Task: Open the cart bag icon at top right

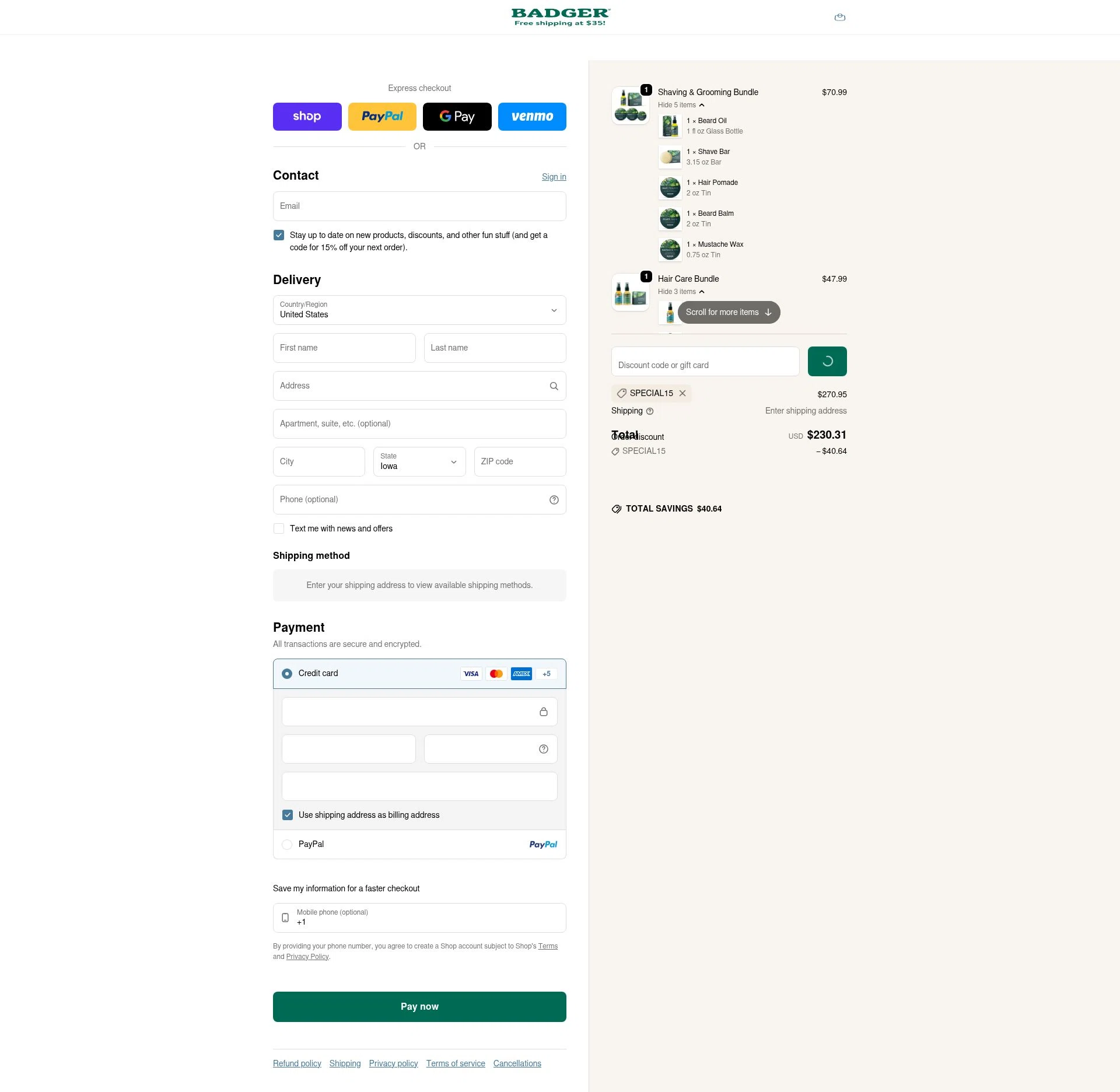Action: point(839,17)
